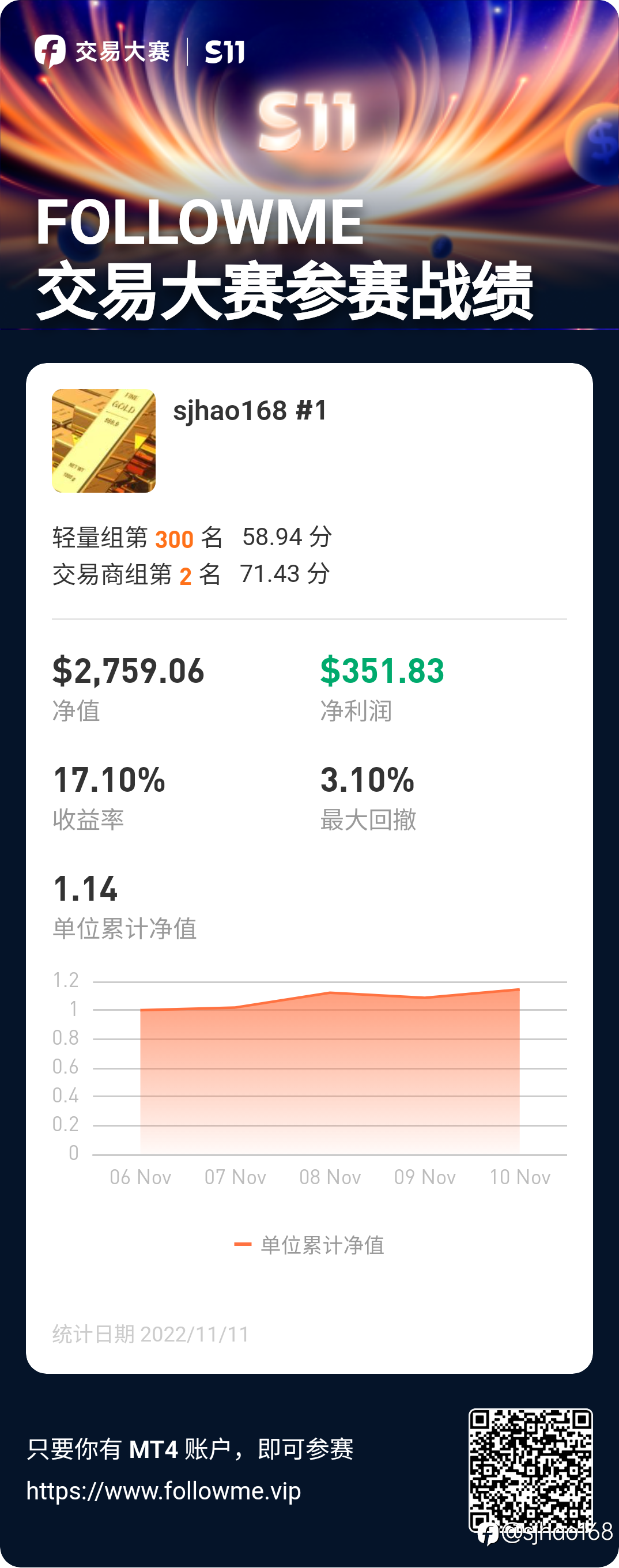619x1568 pixels.
Task: Click the 06 Nov axis label
Action: (141, 1177)
